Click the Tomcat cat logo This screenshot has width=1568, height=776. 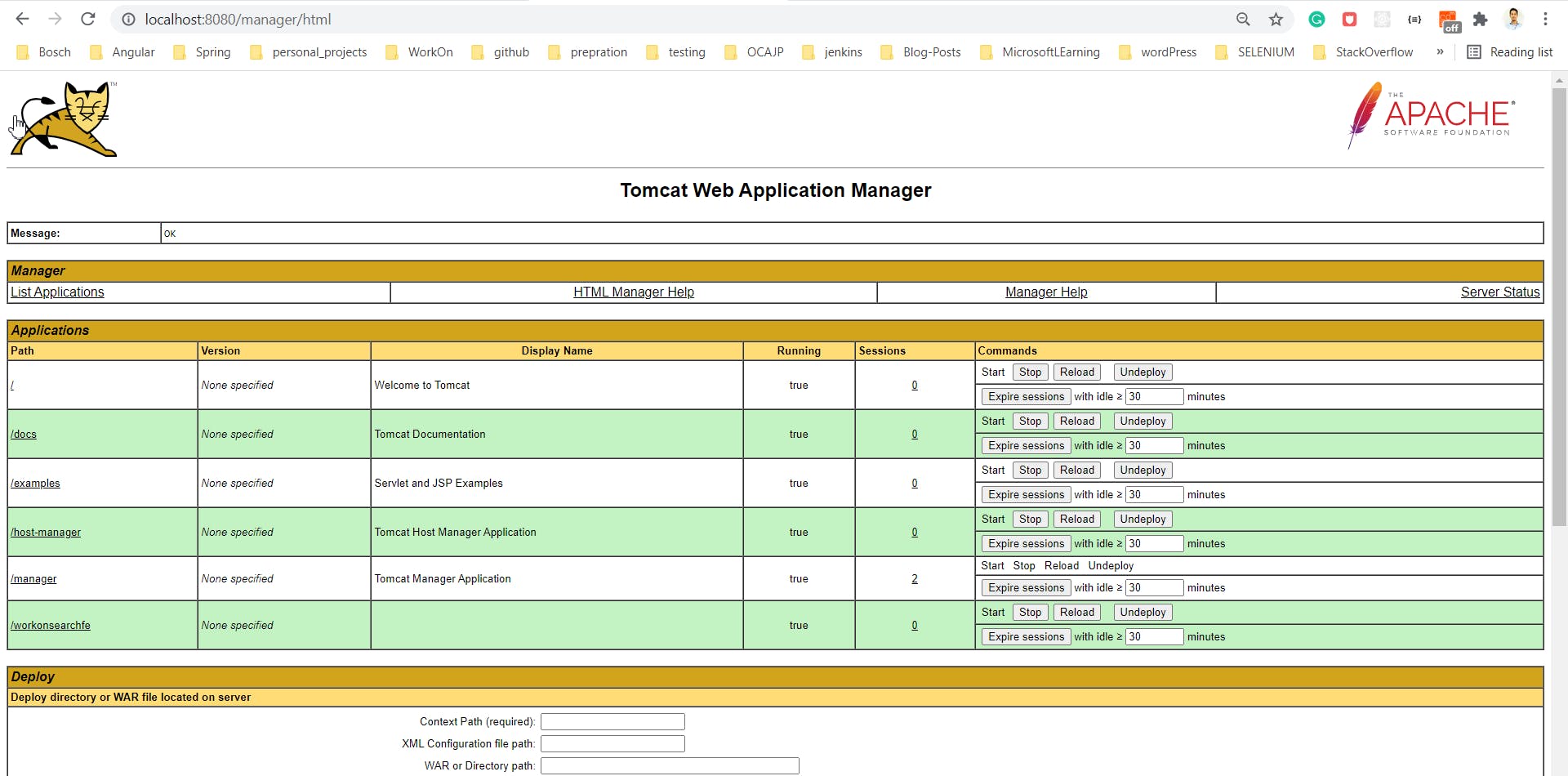click(x=64, y=119)
